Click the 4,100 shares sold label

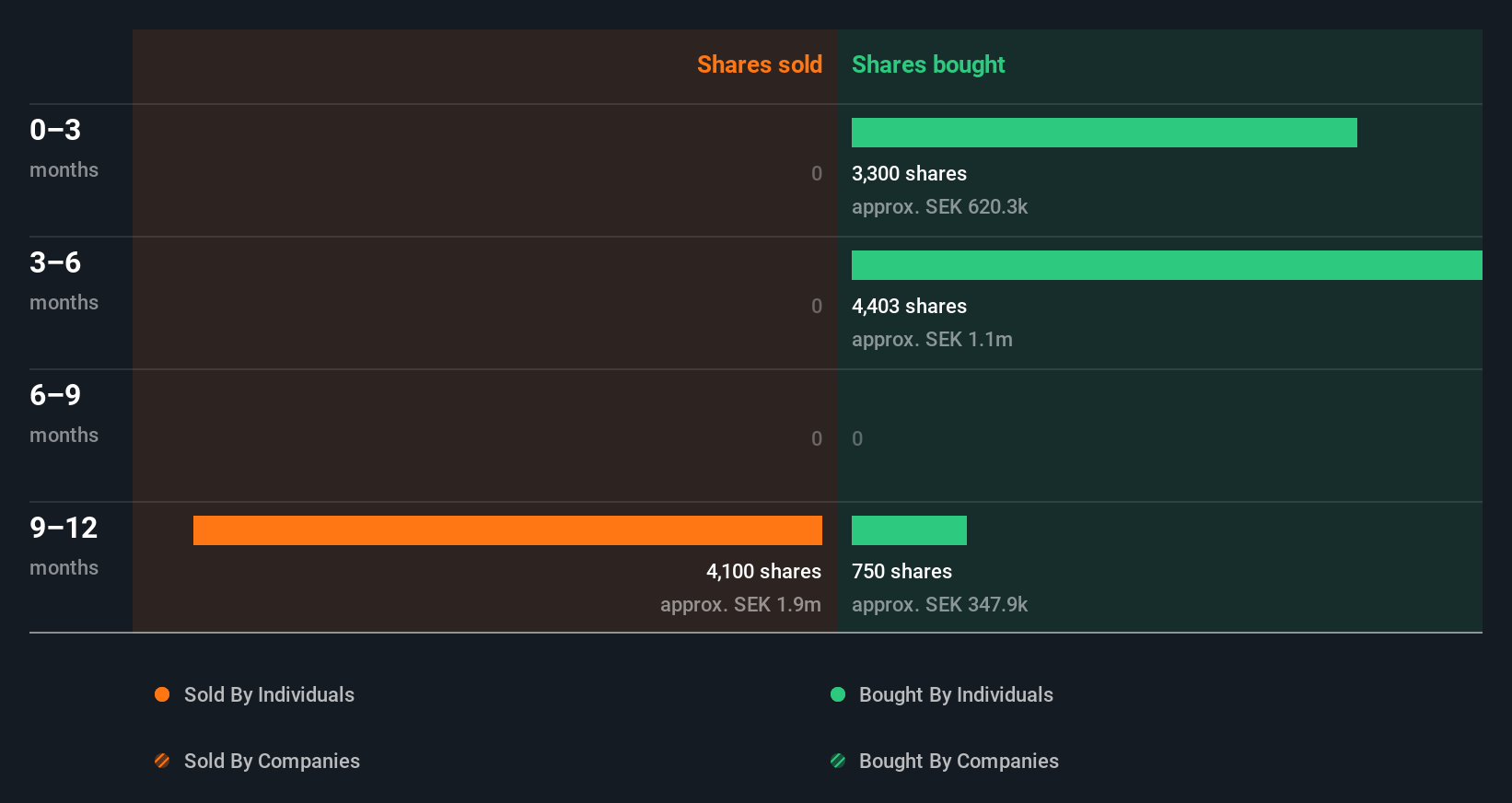[763, 571]
